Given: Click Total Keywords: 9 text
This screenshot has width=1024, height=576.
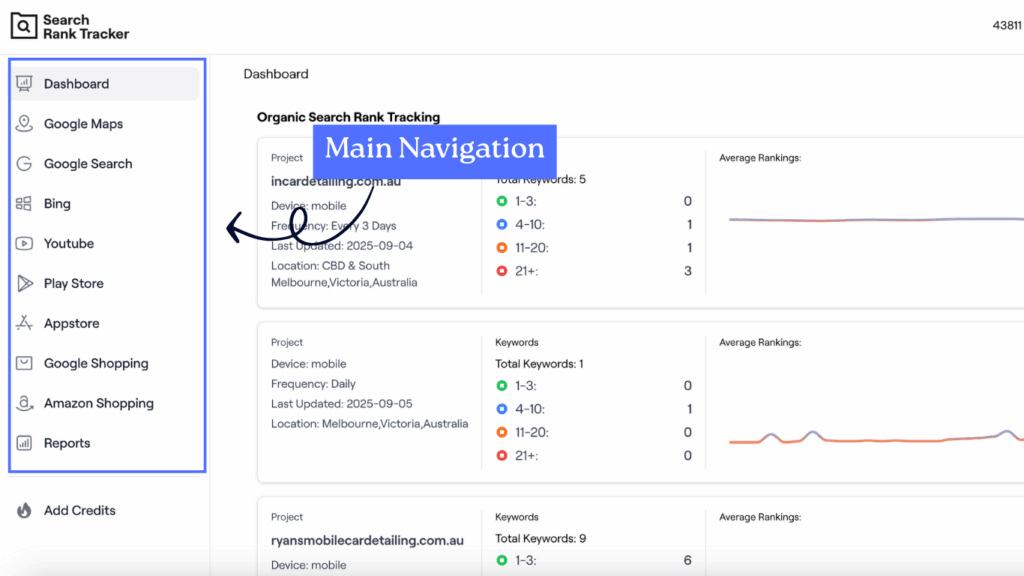Looking at the screenshot, I should (540, 539).
